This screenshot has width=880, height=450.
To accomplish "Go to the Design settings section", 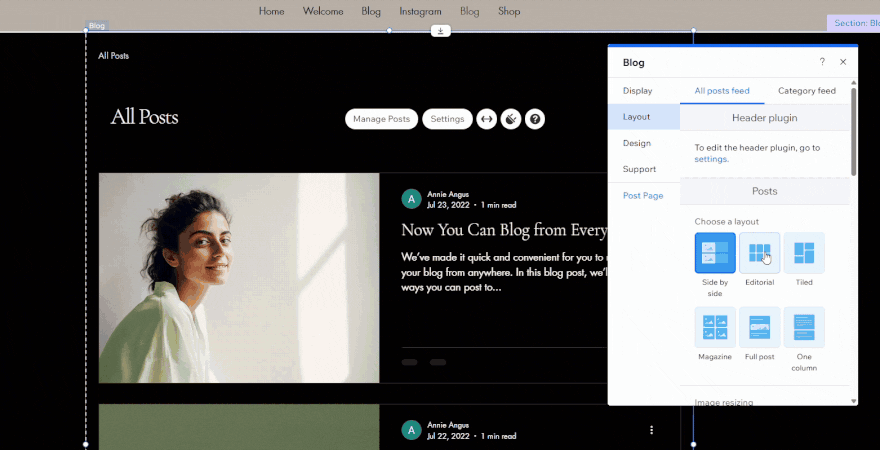I will point(637,143).
